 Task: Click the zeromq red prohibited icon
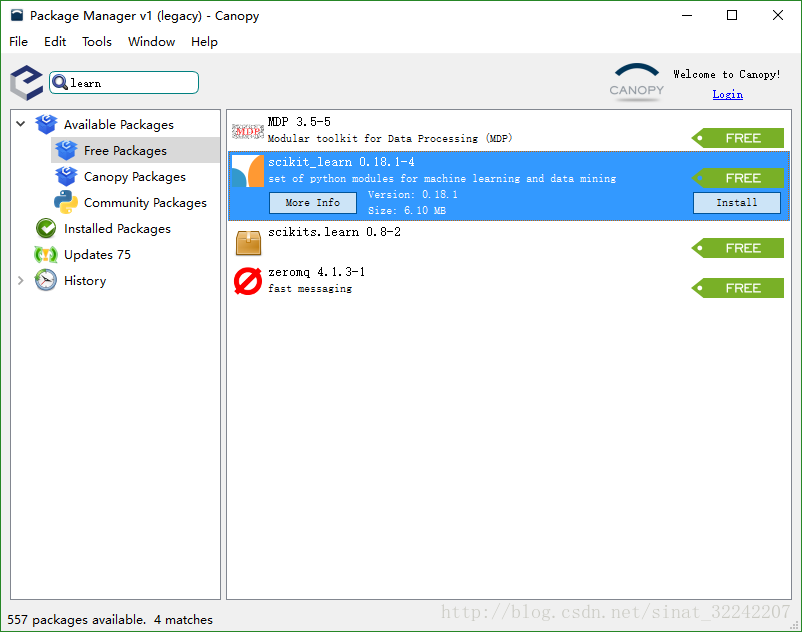coord(248,281)
